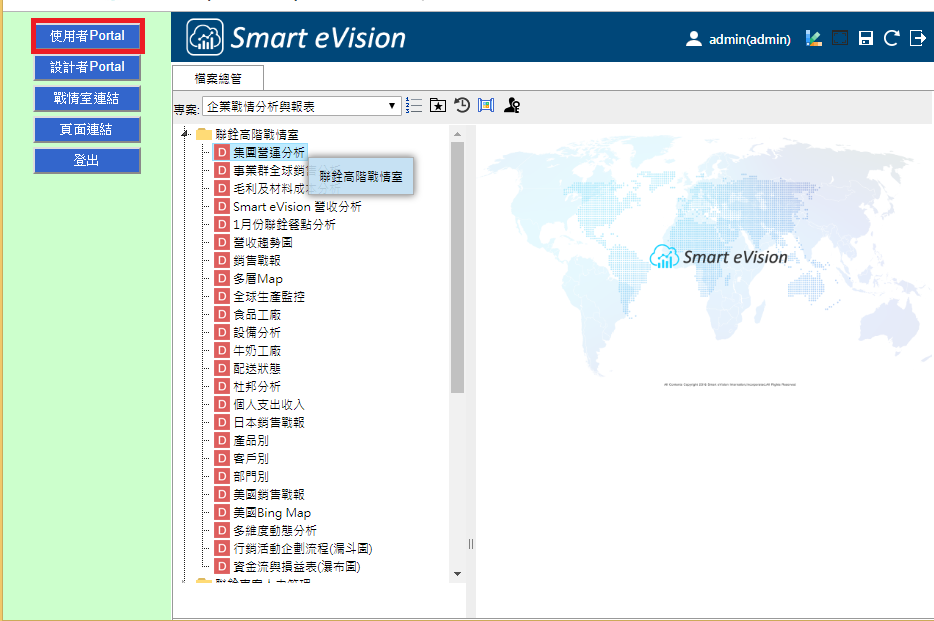
Task: Open the history clock icon
Action: (x=462, y=105)
